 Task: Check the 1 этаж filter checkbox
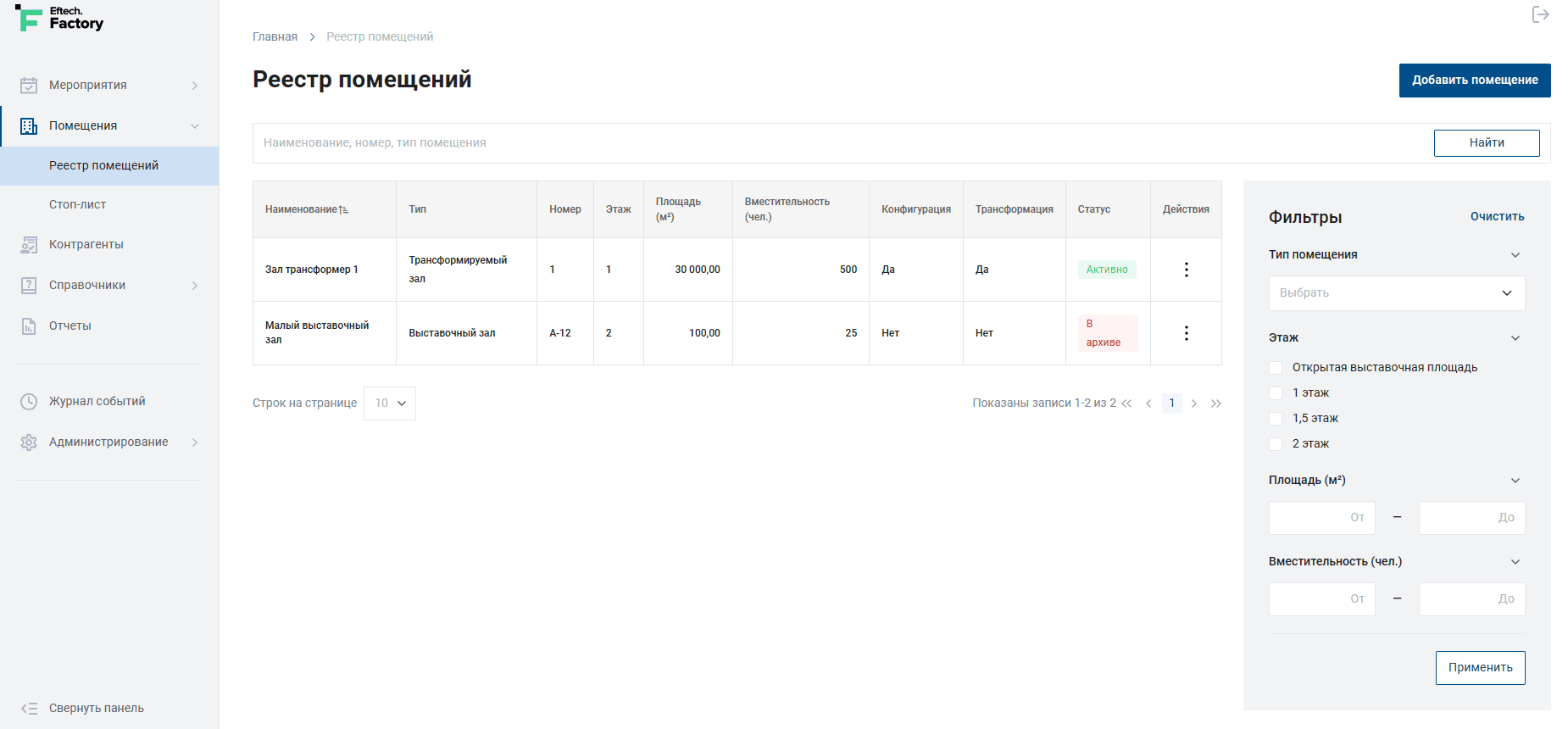pyautogui.click(x=1276, y=393)
